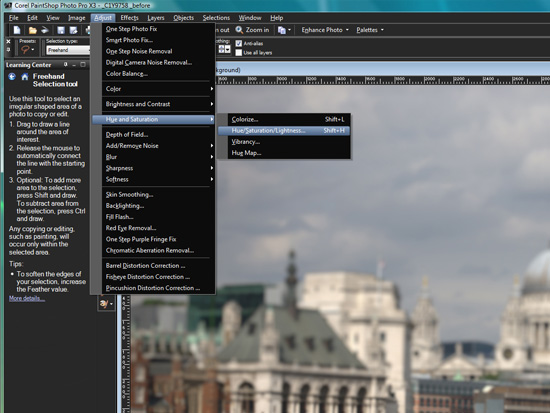Open the Edit menu
550x413 pixels.
pyautogui.click(x=32, y=18)
